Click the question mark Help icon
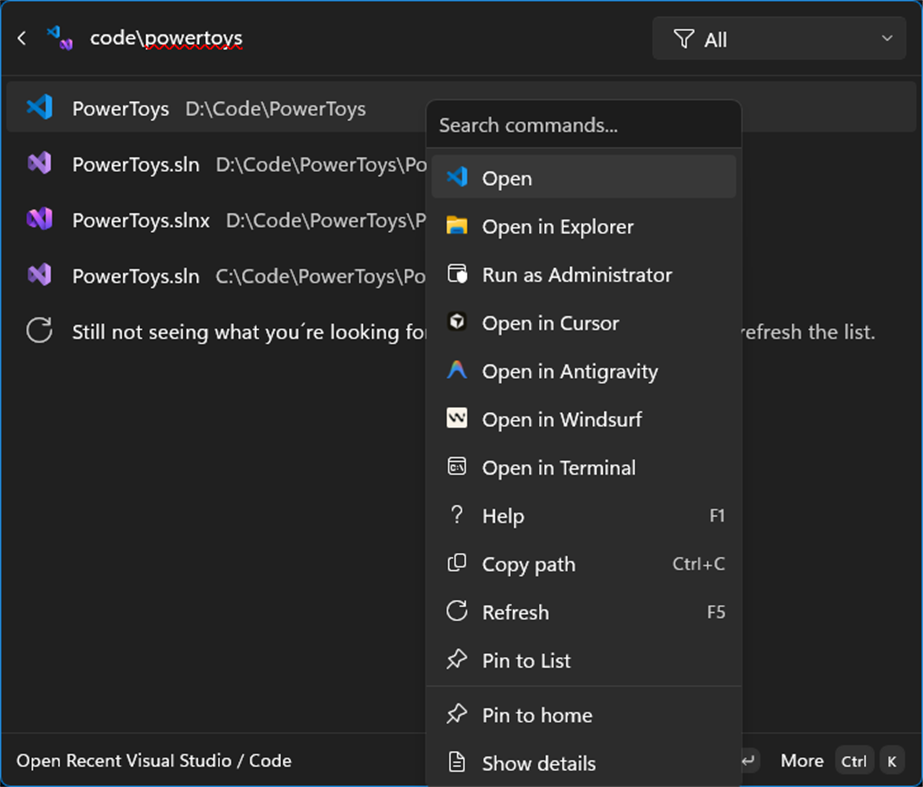This screenshot has height=787, width=923. [457, 514]
